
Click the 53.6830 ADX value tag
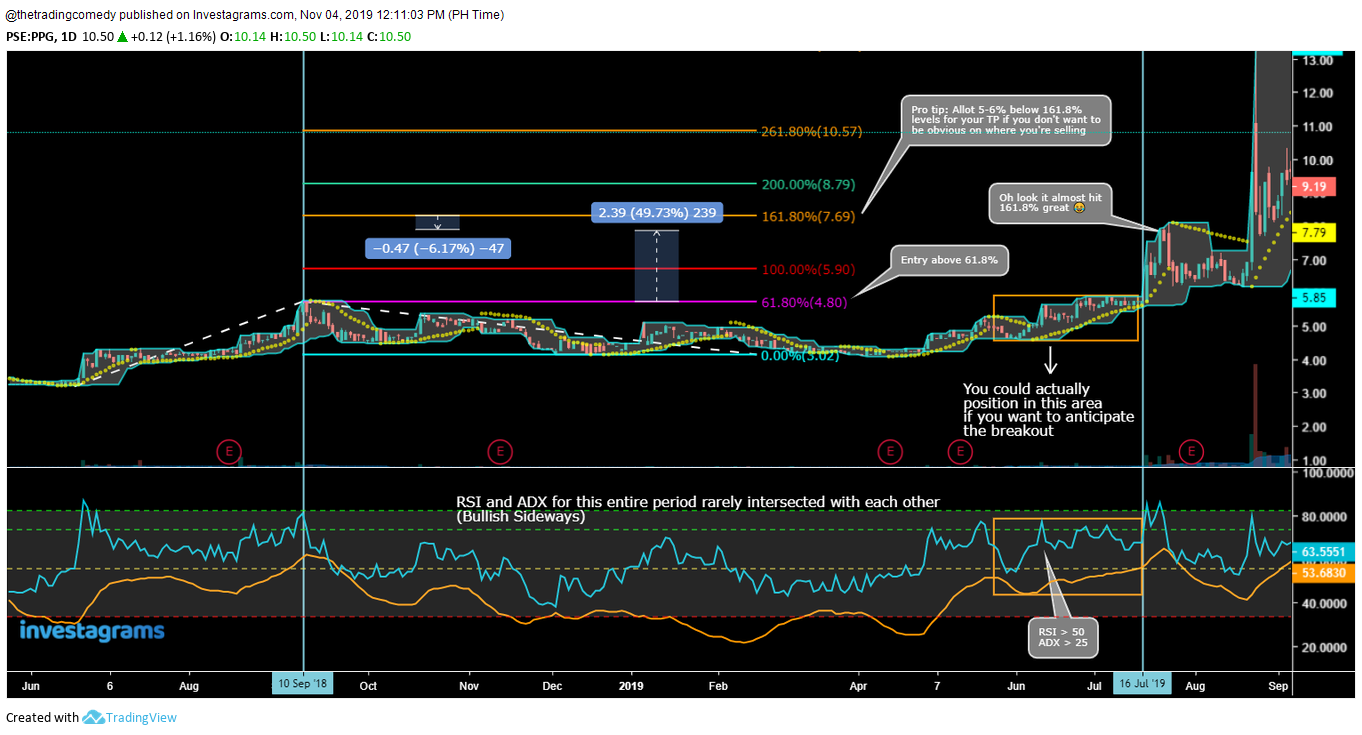tap(1323, 572)
